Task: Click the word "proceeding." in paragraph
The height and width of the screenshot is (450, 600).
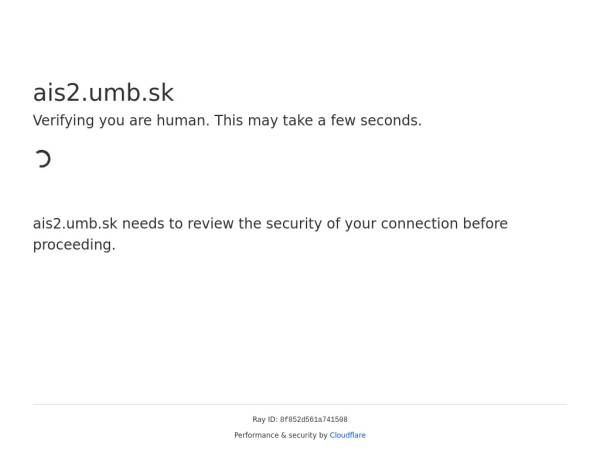Action: click(74, 245)
